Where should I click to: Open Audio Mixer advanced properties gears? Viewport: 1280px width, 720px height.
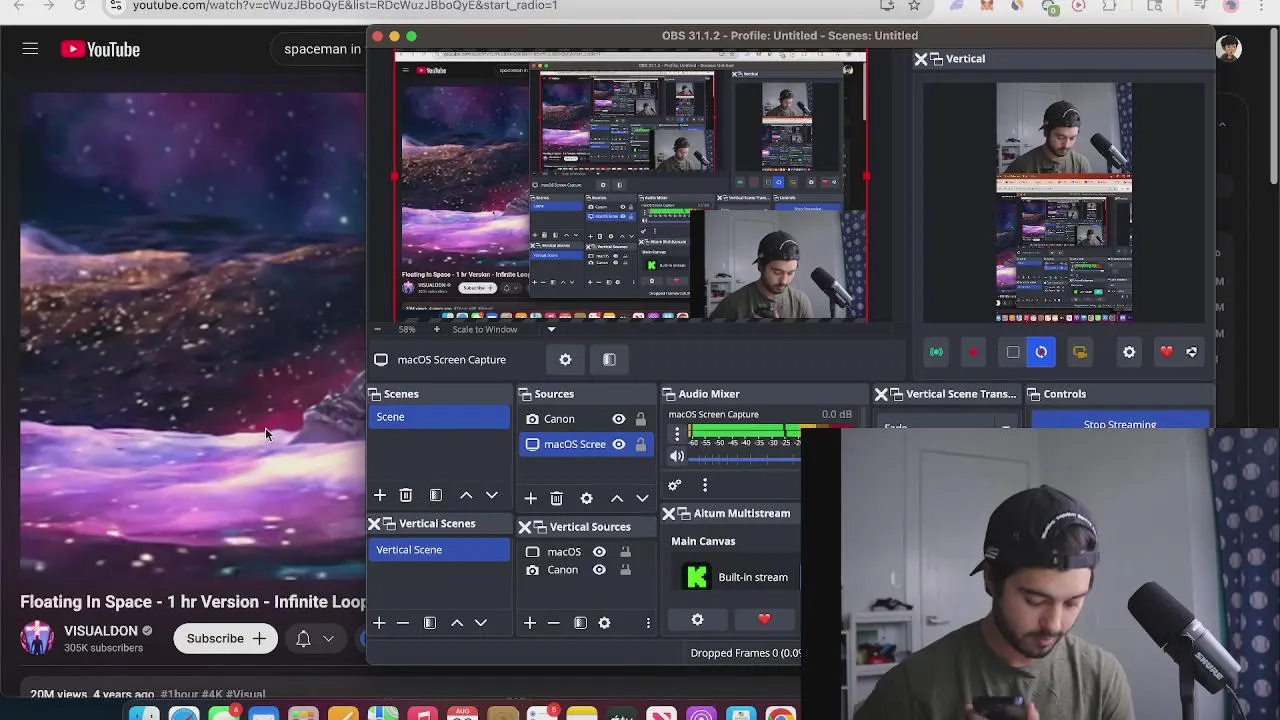tap(675, 485)
